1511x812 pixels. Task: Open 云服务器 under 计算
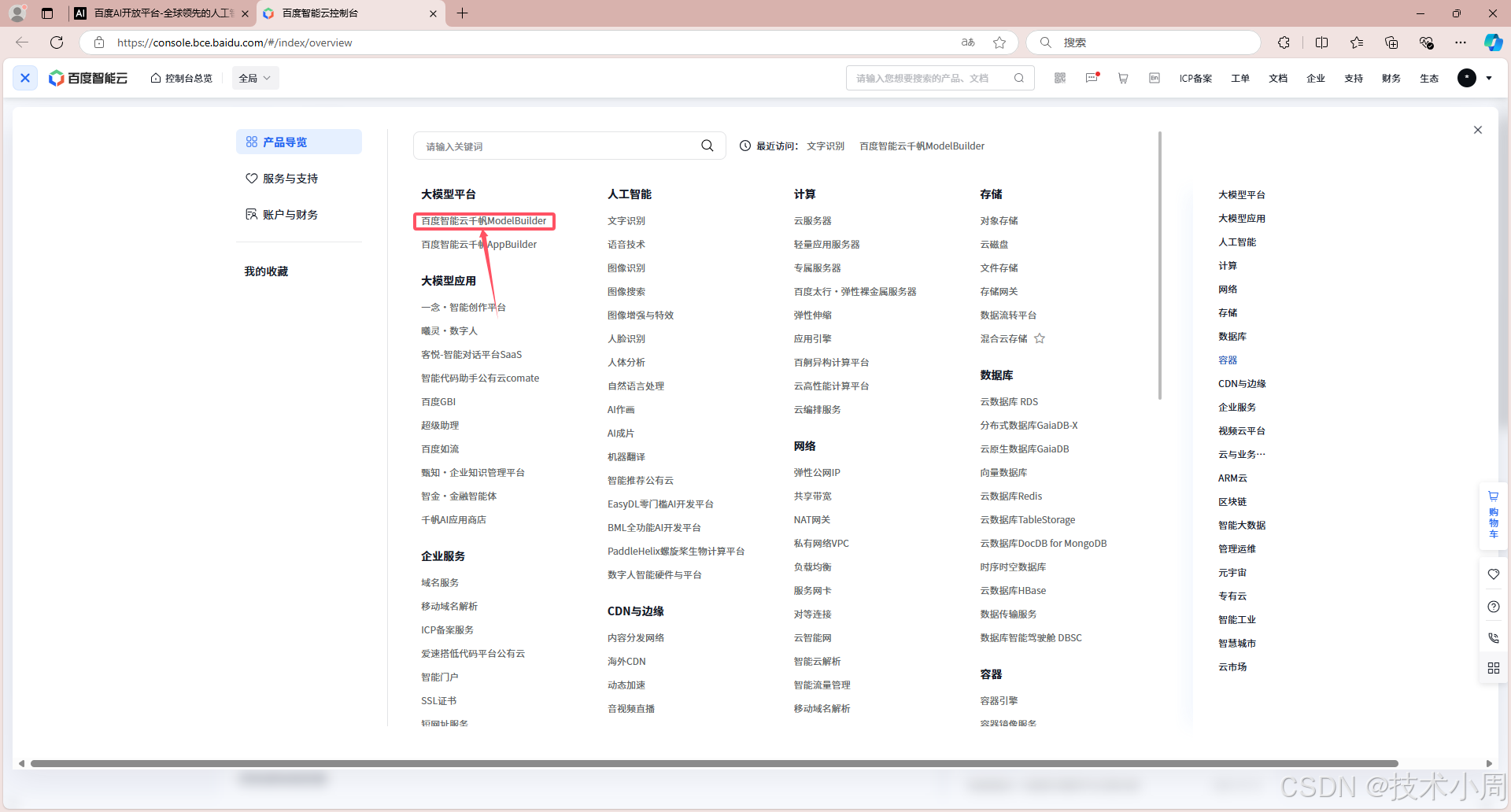pyautogui.click(x=813, y=221)
